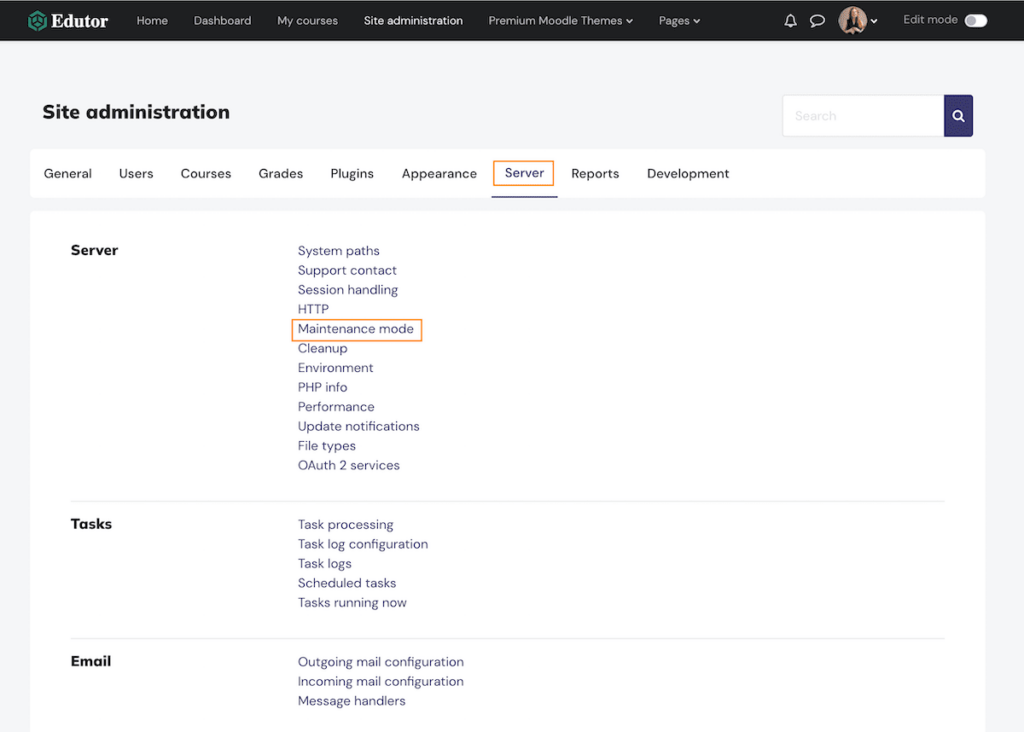This screenshot has width=1024, height=732.
Task: Open Scheduled tasks under Tasks
Action: 346,583
